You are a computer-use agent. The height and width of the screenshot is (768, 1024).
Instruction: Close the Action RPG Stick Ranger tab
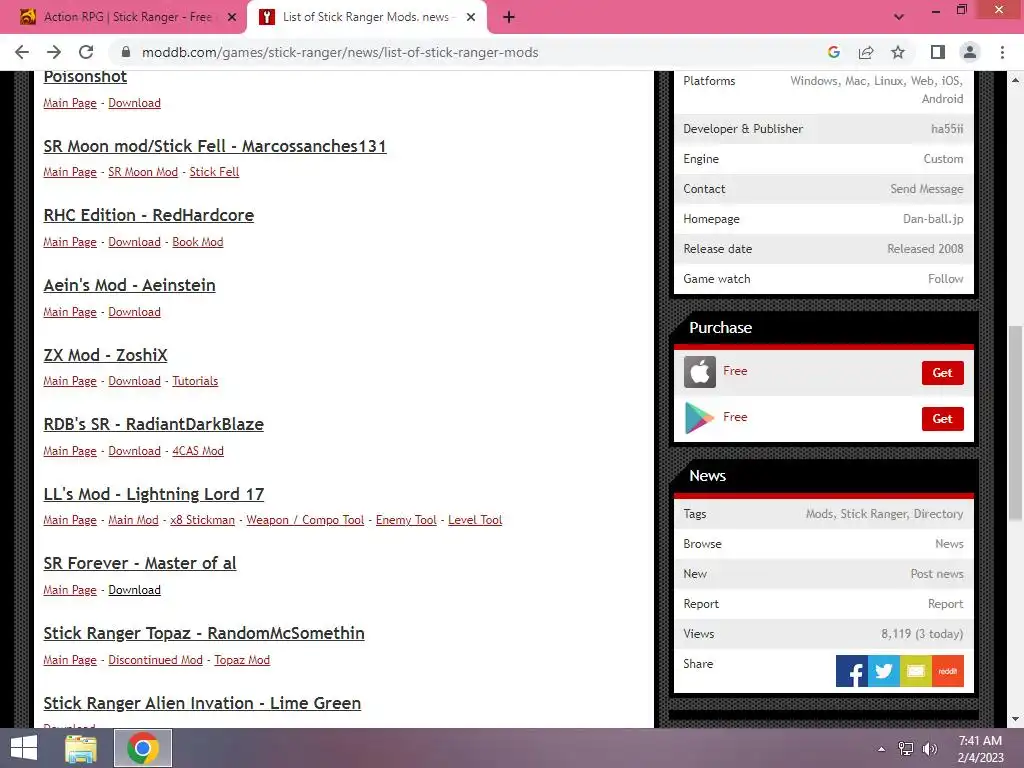pyautogui.click(x=232, y=18)
